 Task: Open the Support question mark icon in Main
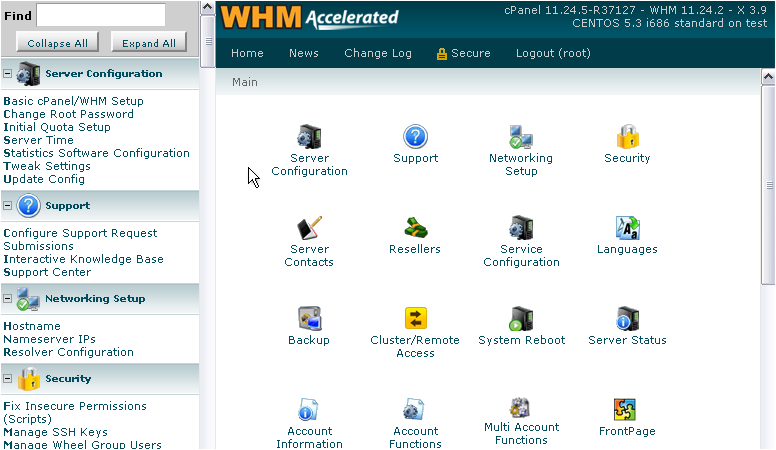tap(415, 137)
